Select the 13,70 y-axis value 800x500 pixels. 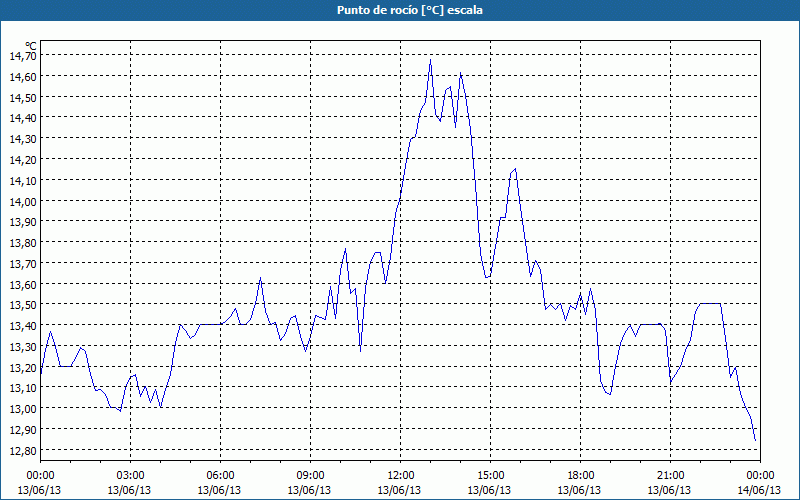[23, 264]
